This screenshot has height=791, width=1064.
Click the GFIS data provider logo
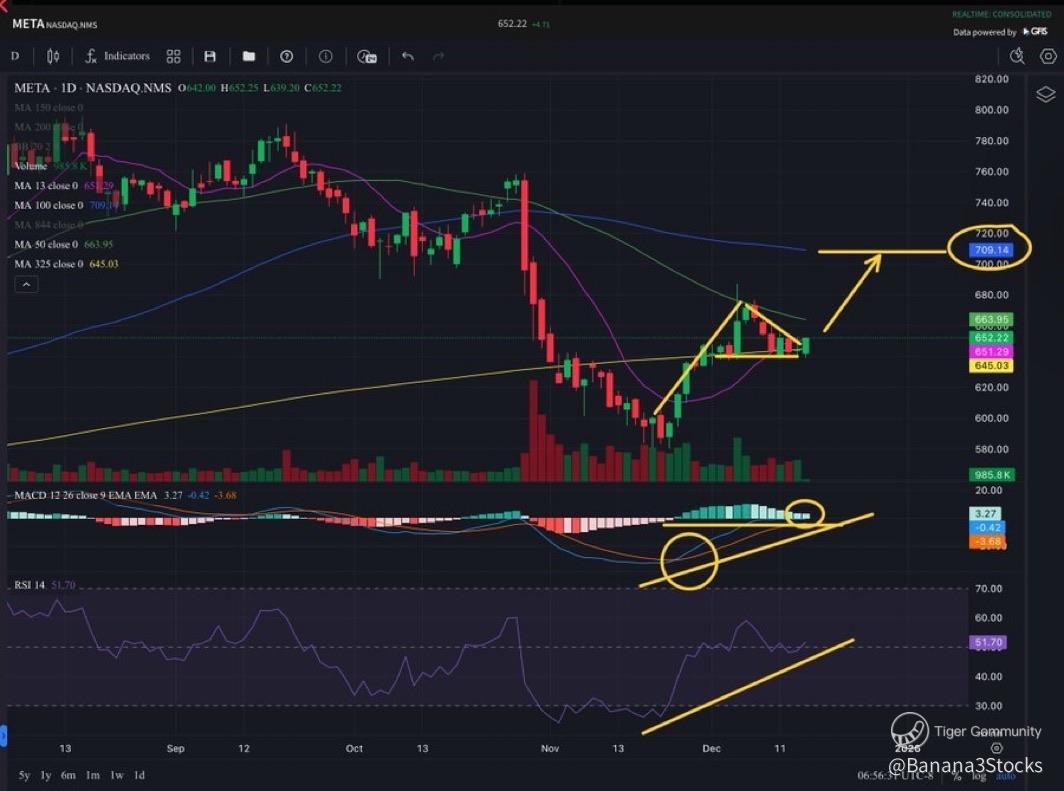[x=1036, y=32]
